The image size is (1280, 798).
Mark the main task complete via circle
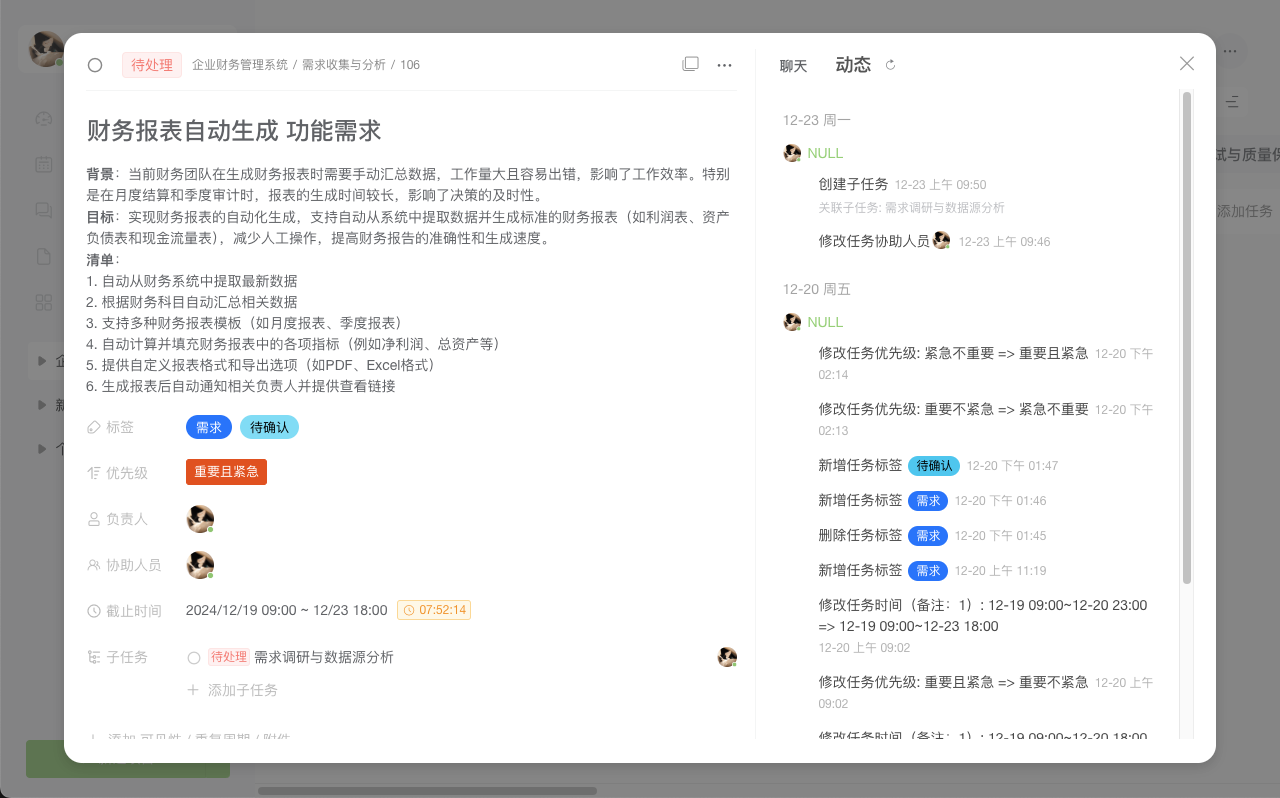click(x=95, y=65)
